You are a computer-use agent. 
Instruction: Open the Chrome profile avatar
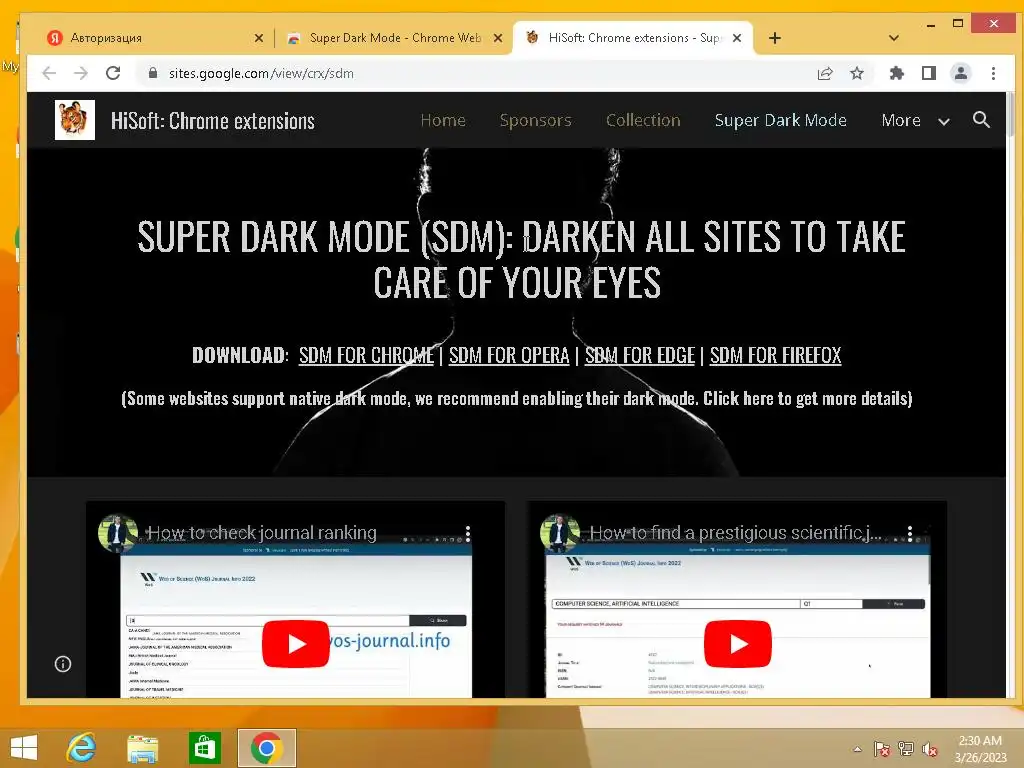[x=961, y=73]
